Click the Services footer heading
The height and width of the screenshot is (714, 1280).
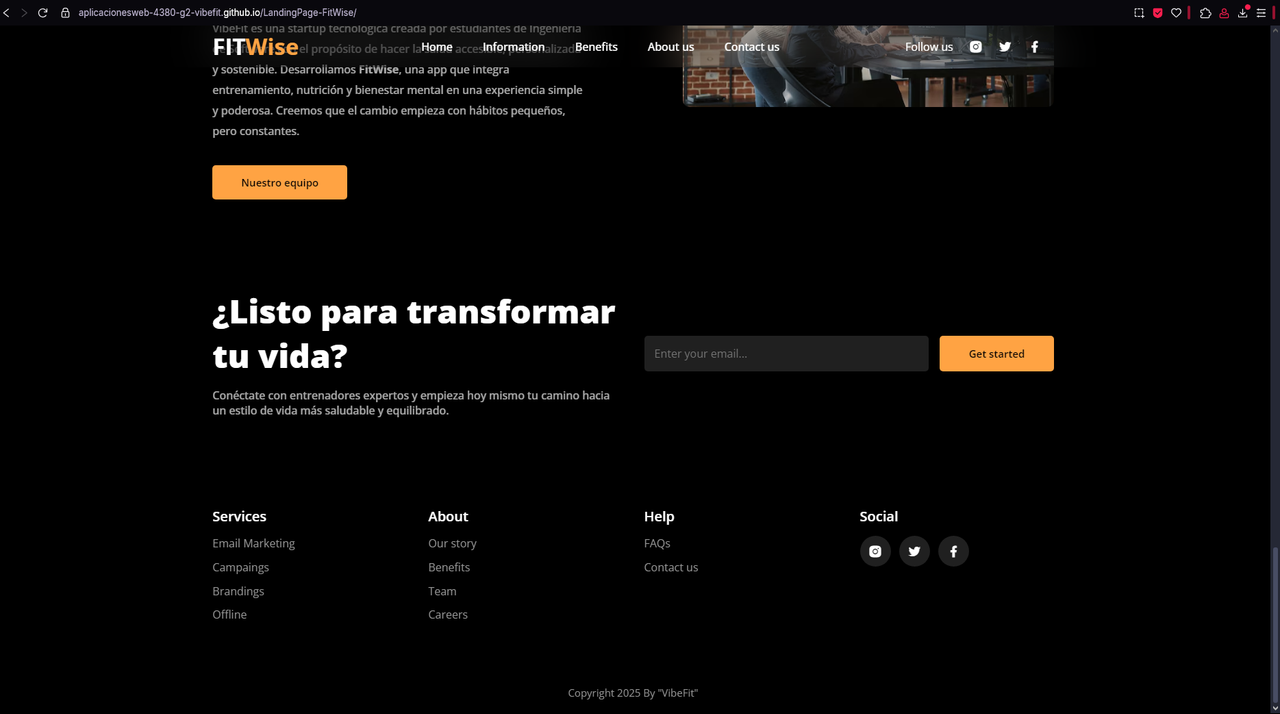pos(239,517)
